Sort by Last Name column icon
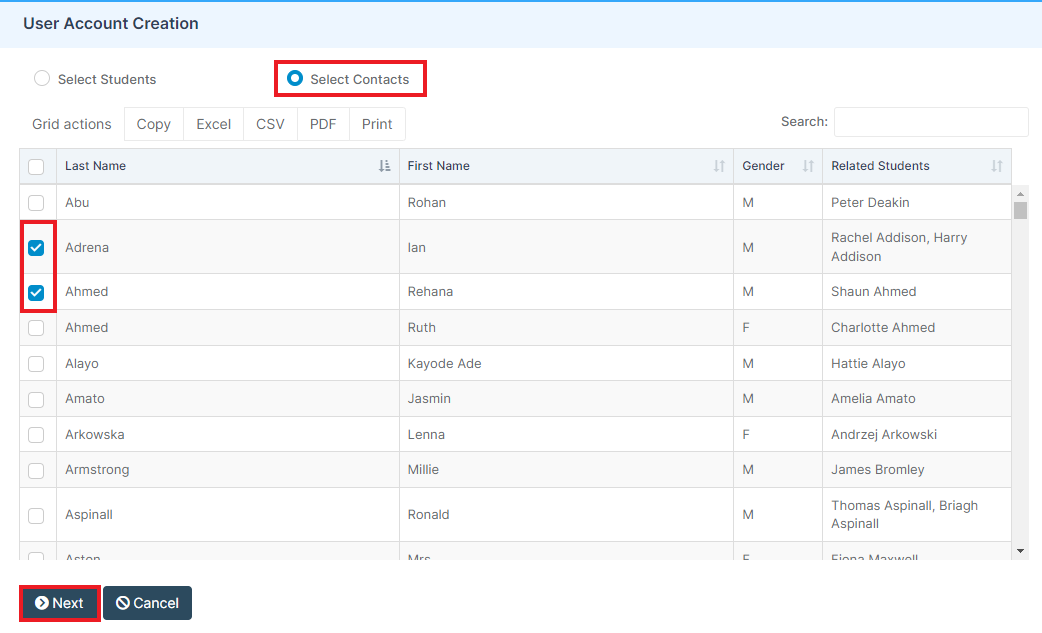This screenshot has height=633, width=1042. click(x=384, y=166)
